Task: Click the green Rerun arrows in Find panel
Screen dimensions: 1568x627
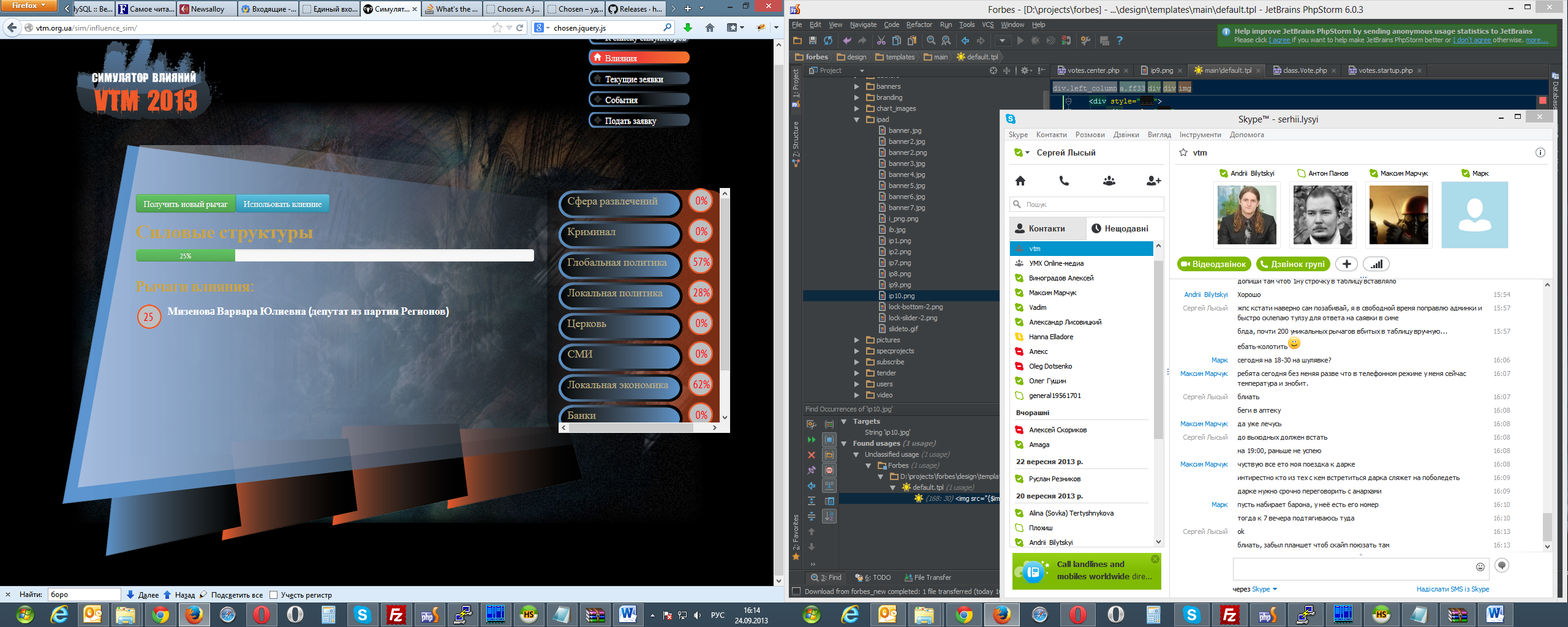Action: pos(812,440)
